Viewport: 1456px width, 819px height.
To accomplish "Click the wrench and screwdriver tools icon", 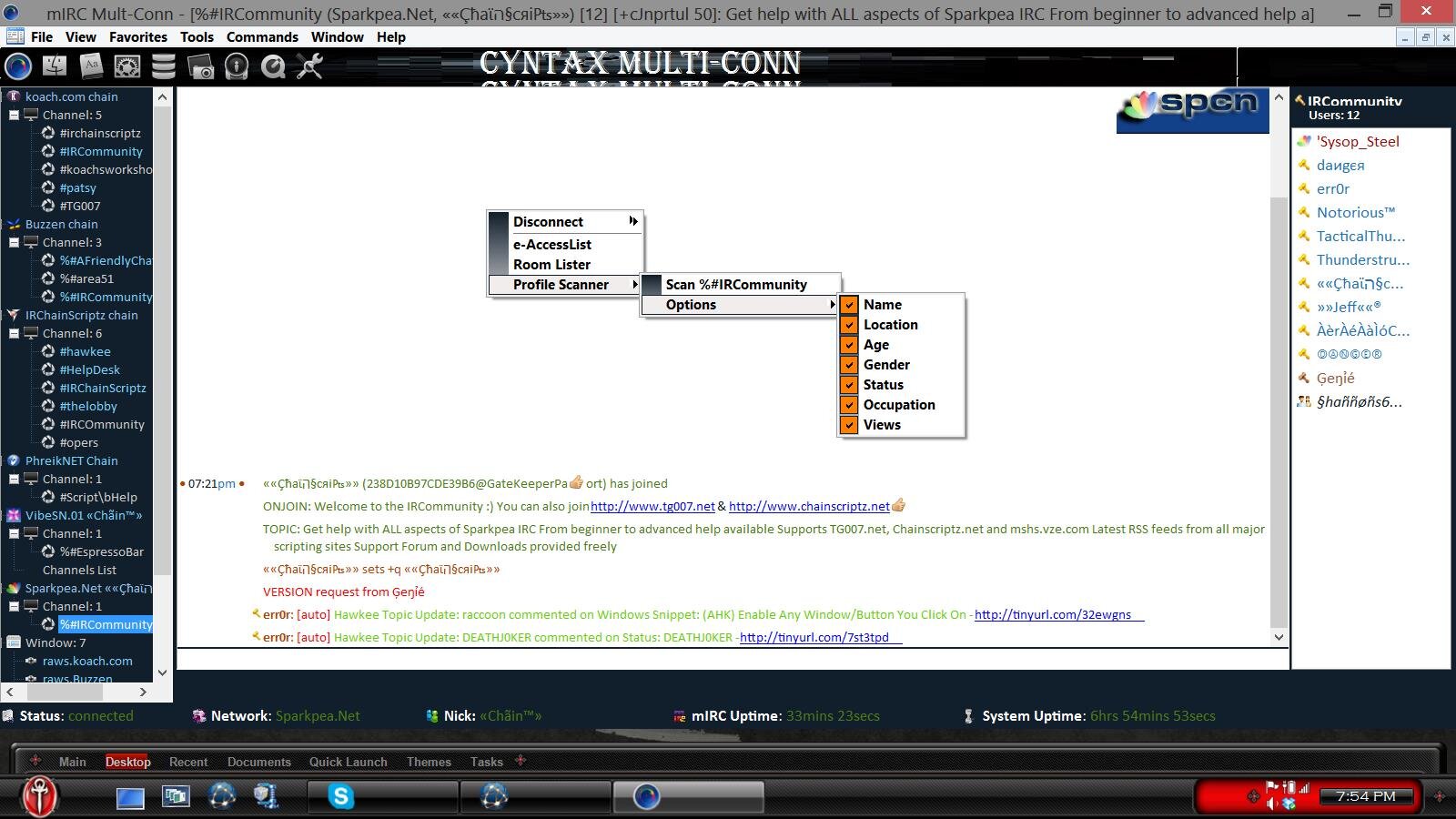I will 309,66.
